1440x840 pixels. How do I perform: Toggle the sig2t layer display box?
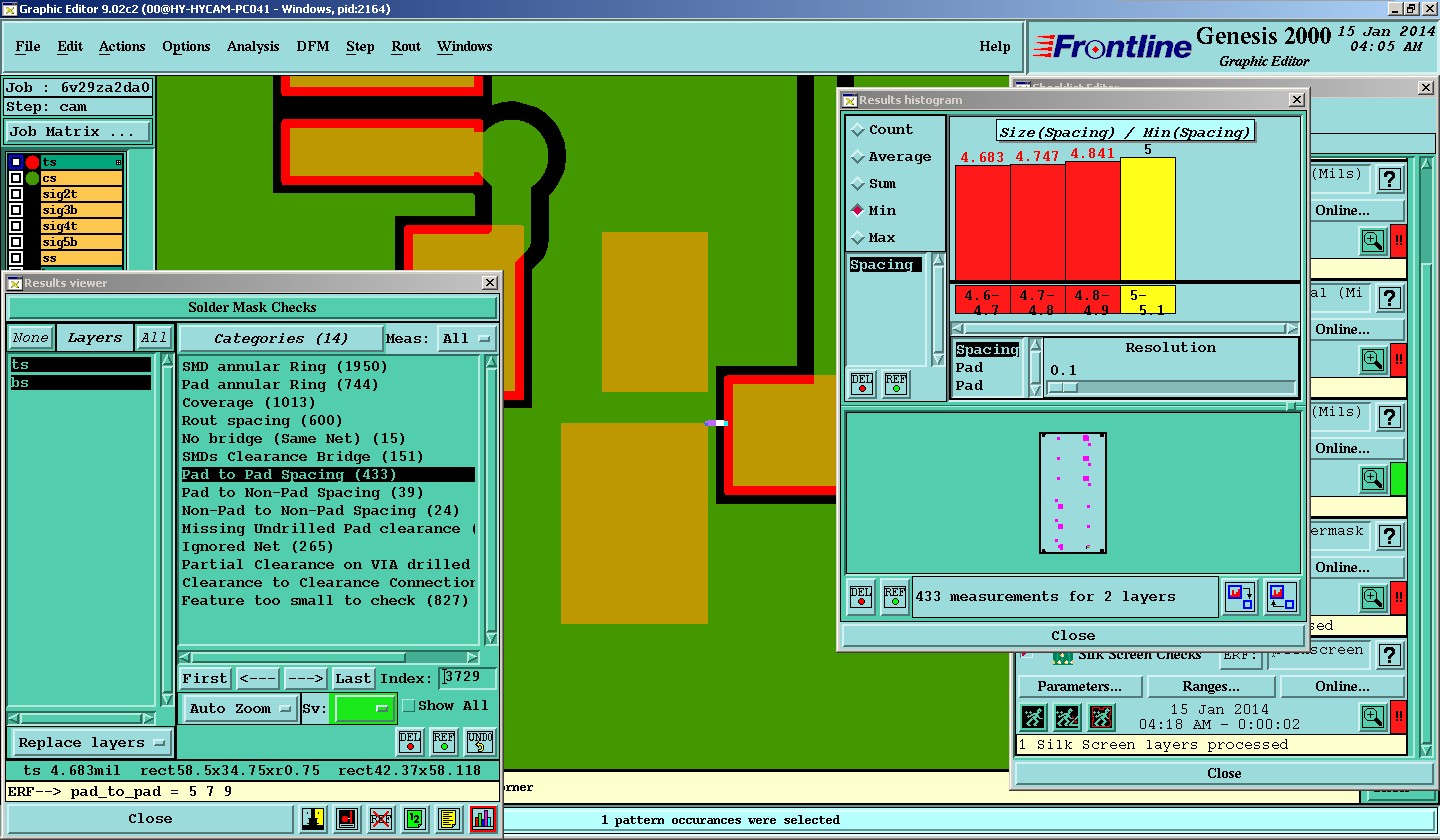[x=16, y=194]
